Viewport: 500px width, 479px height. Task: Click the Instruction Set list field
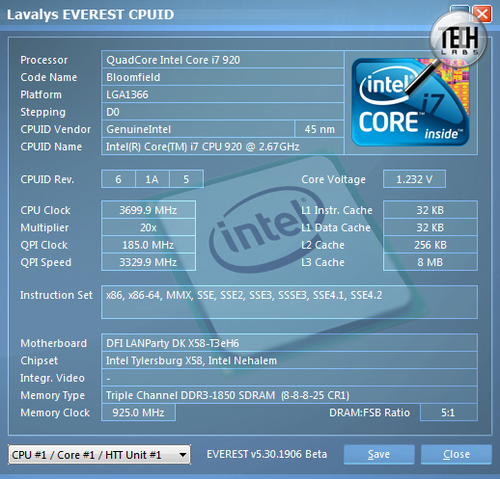[289, 302]
